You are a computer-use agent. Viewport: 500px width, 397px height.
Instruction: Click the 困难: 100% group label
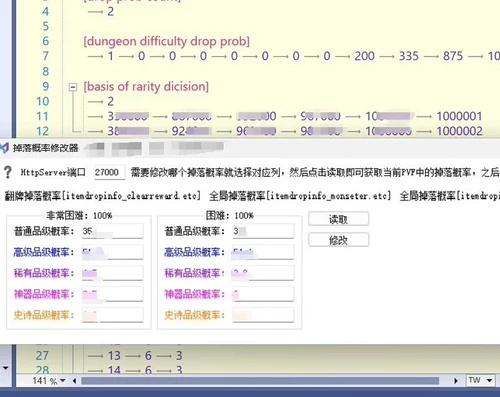pos(230,216)
